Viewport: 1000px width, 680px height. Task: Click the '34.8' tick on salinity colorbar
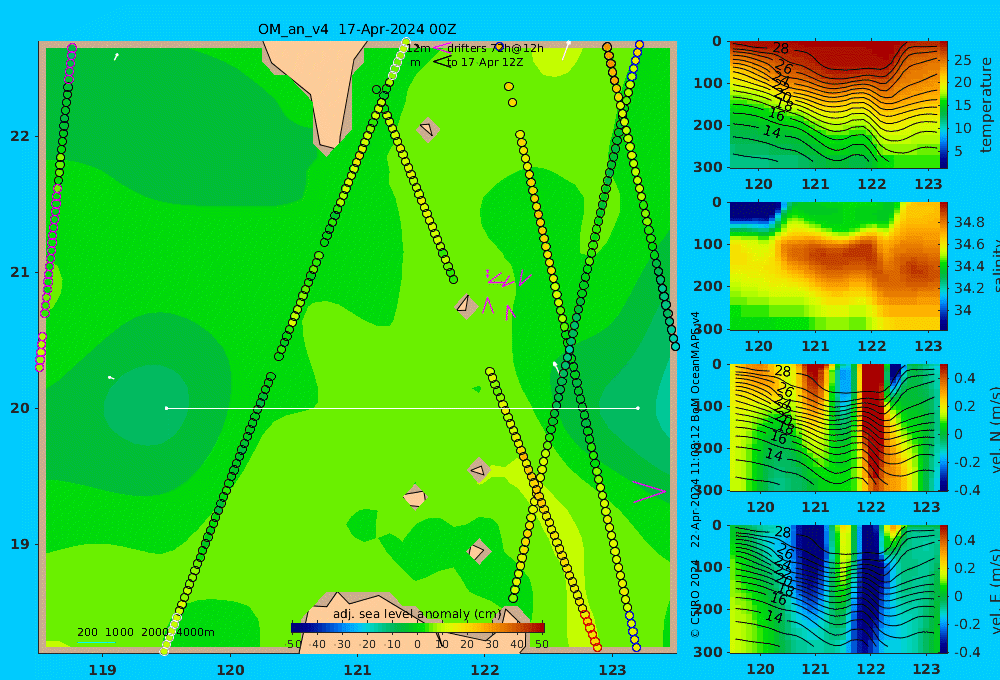[x=969, y=222]
